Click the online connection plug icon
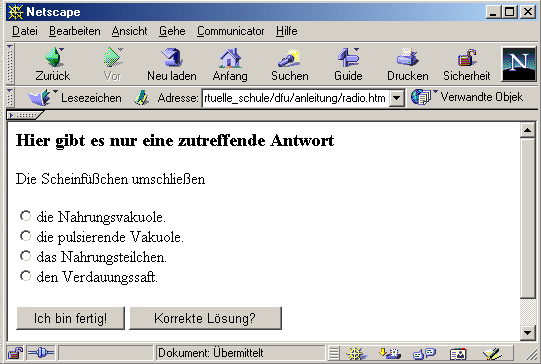 click(41, 353)
